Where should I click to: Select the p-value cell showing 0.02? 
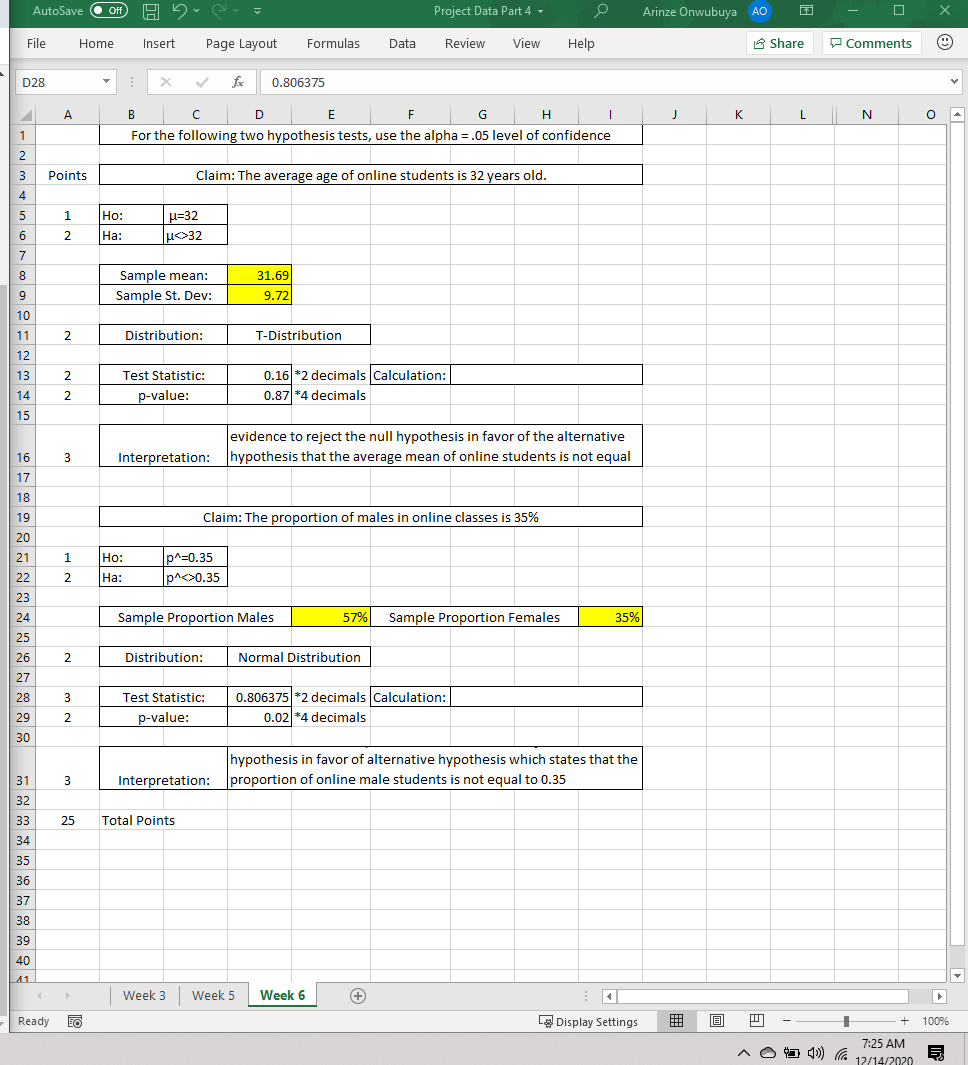coord(259,717)
